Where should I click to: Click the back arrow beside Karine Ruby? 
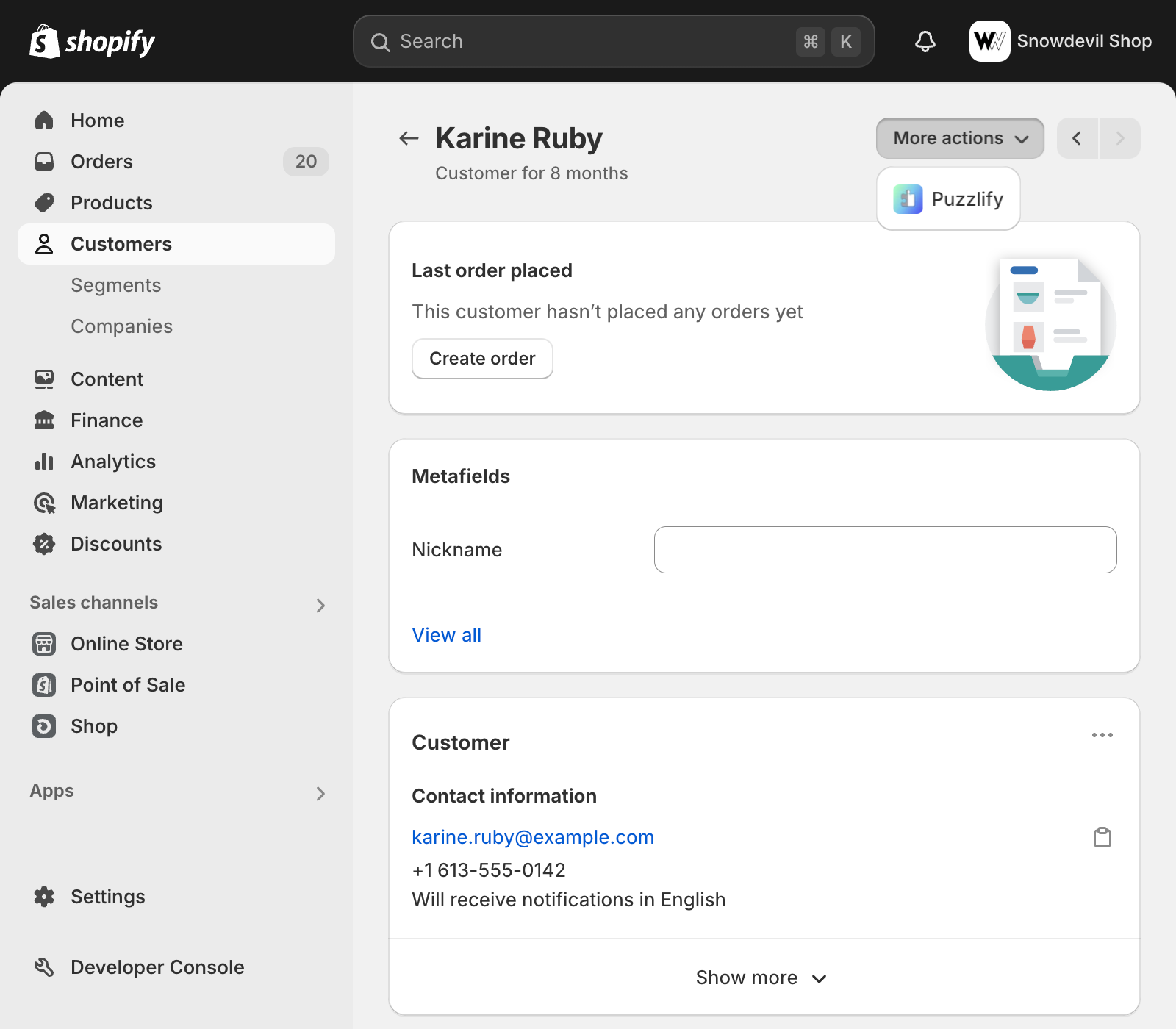[x=409, y=138]
